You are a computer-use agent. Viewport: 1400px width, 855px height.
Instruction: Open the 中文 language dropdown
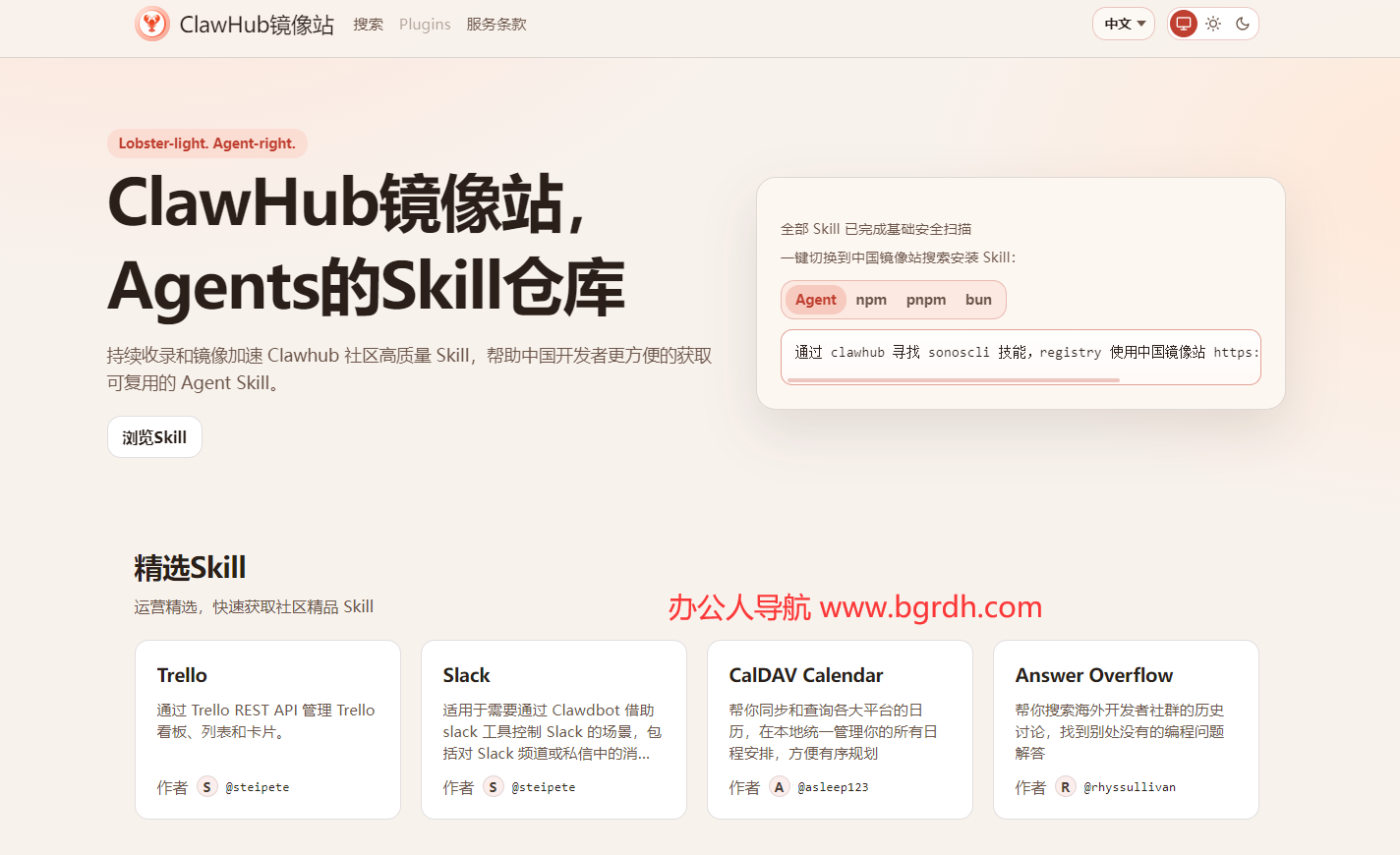click(x=1124, y=24)
